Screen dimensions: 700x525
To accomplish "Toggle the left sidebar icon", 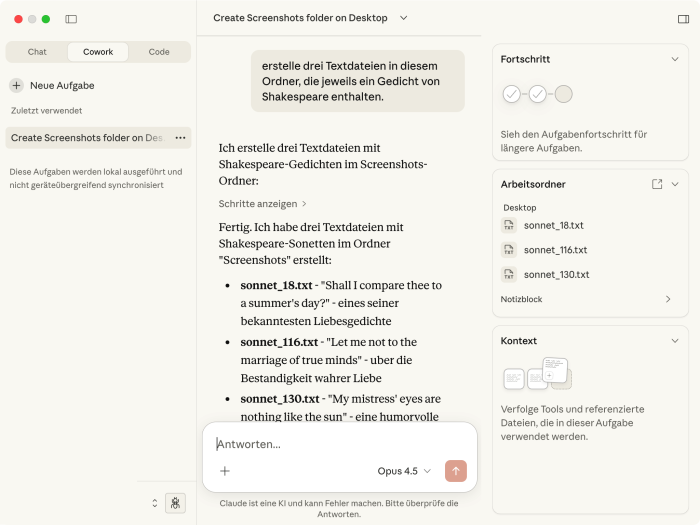I will [x=71, y=19].
